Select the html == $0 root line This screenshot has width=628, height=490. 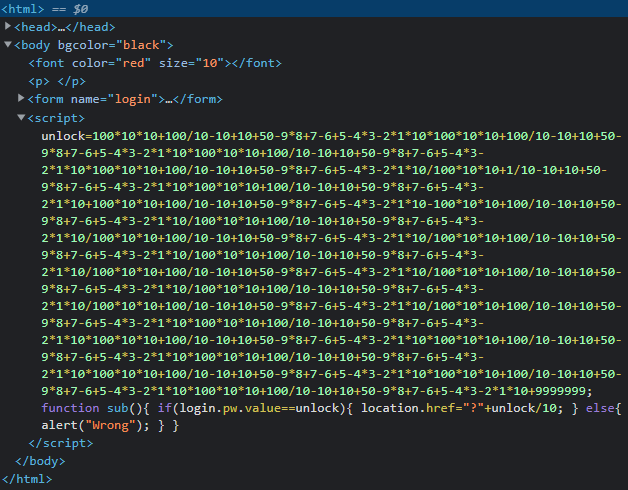[314, 8]
